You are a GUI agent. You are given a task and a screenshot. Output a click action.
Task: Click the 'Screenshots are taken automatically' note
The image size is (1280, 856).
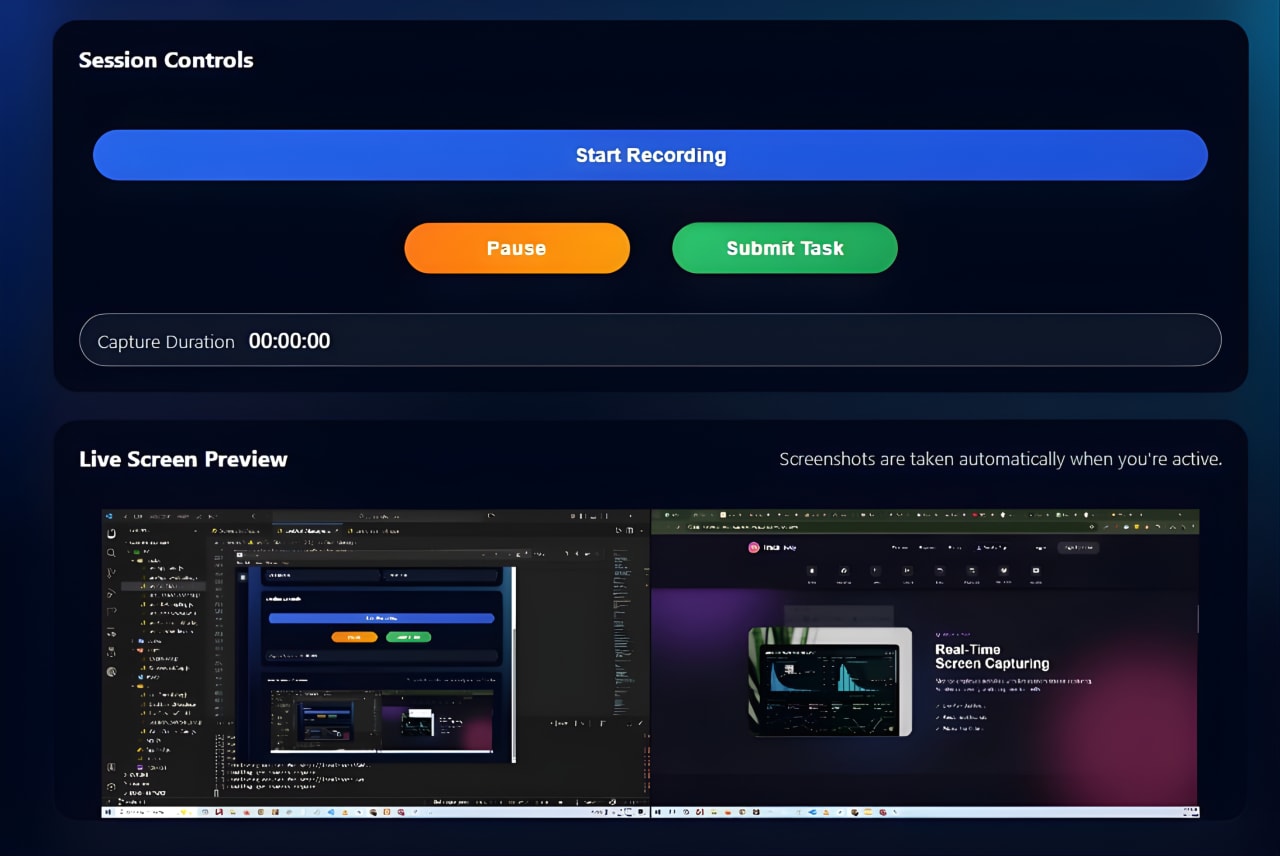[x=1000, y=459]
